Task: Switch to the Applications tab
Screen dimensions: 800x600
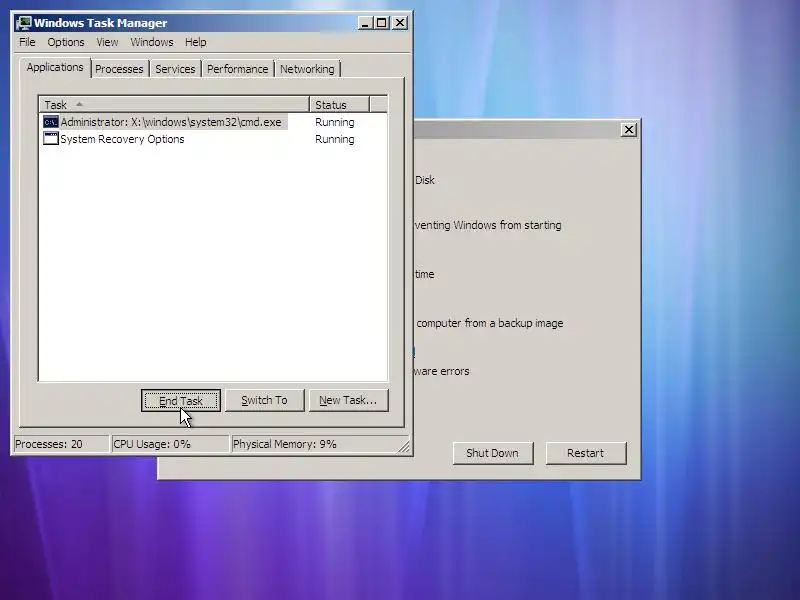Action: click(55, 67)
